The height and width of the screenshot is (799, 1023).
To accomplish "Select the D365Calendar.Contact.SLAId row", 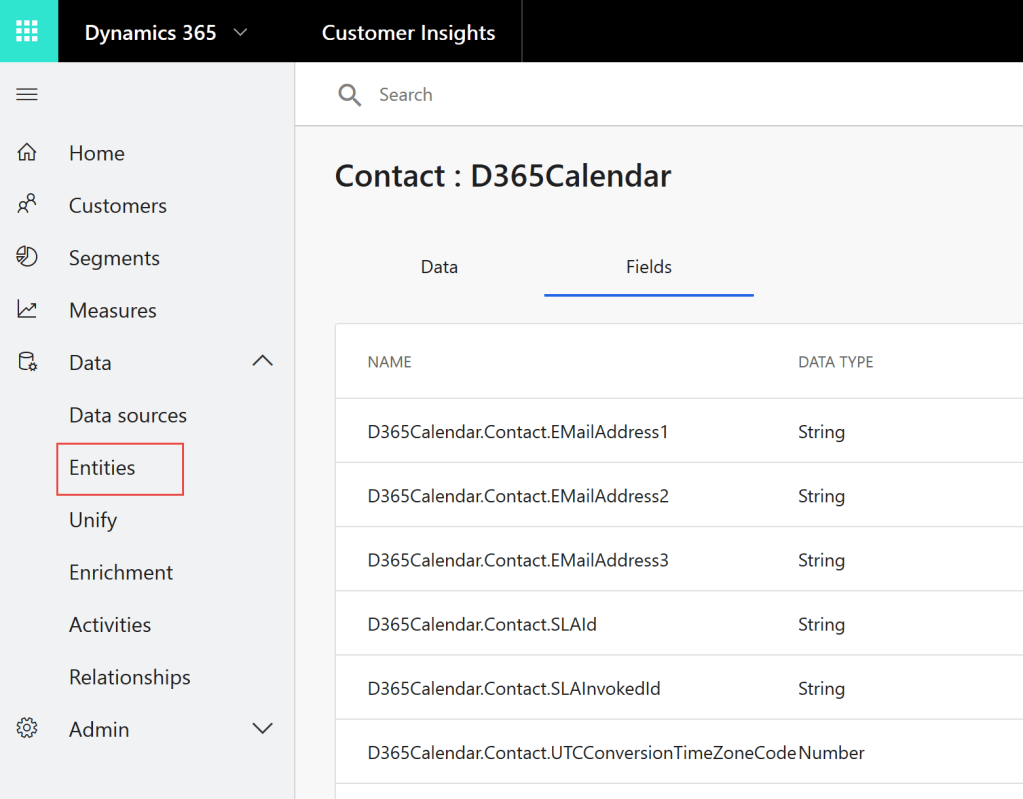I will click(482, 625).
